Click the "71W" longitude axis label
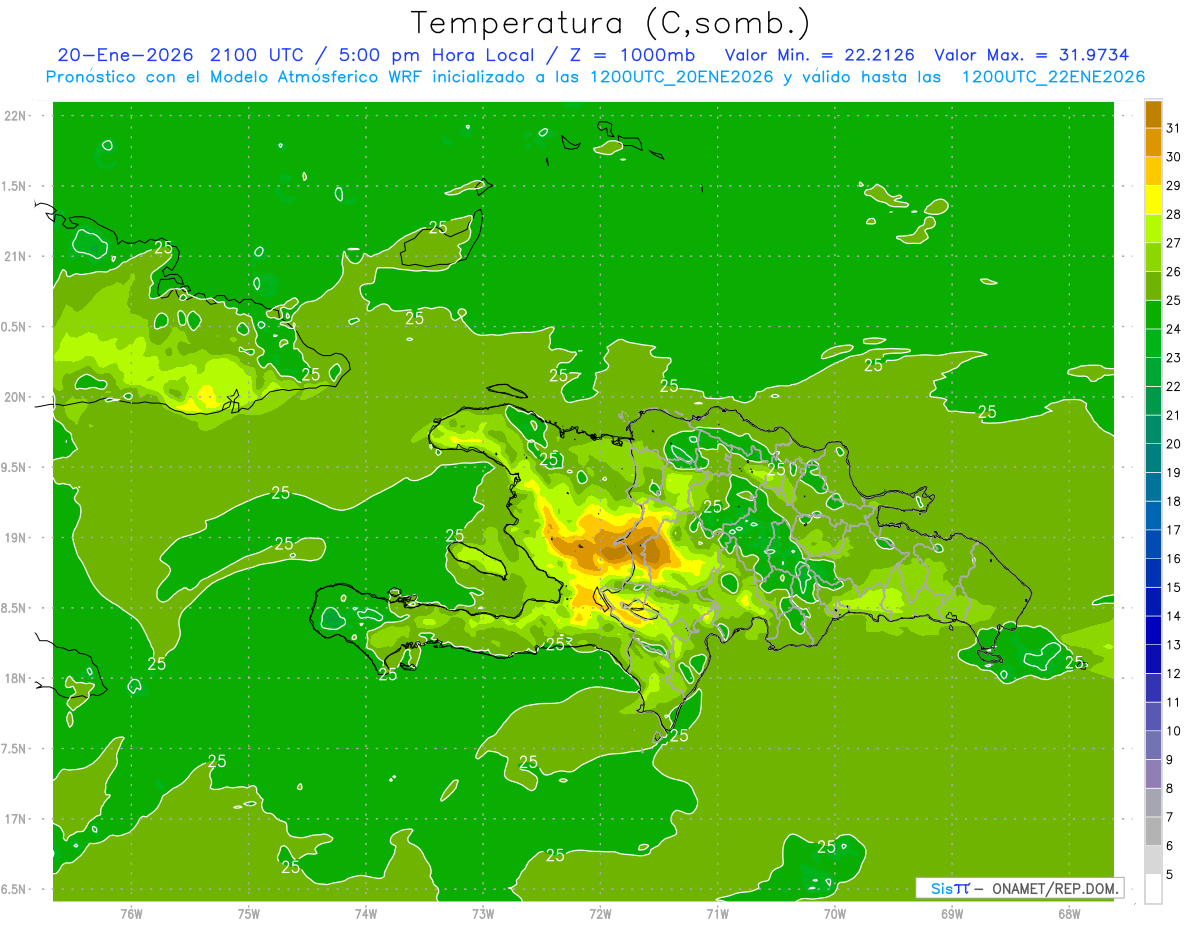The image size is (1200, 927). click(x=717, y=914)
